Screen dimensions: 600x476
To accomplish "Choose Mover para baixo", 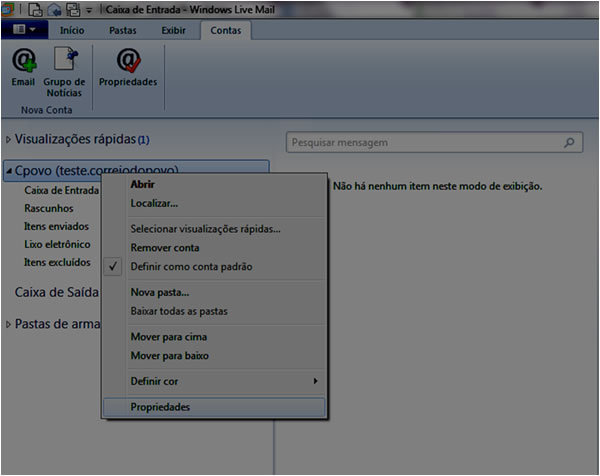I will (x=214, y=355).
